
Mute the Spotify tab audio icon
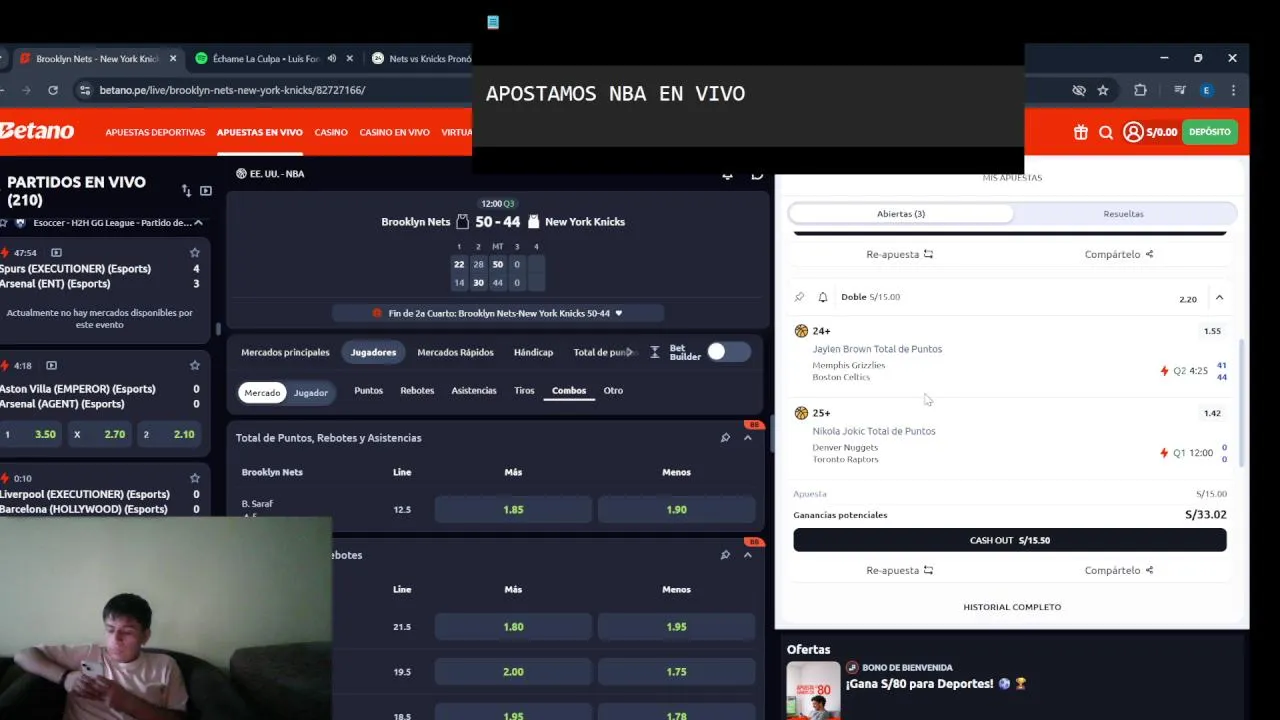[331, 59]
